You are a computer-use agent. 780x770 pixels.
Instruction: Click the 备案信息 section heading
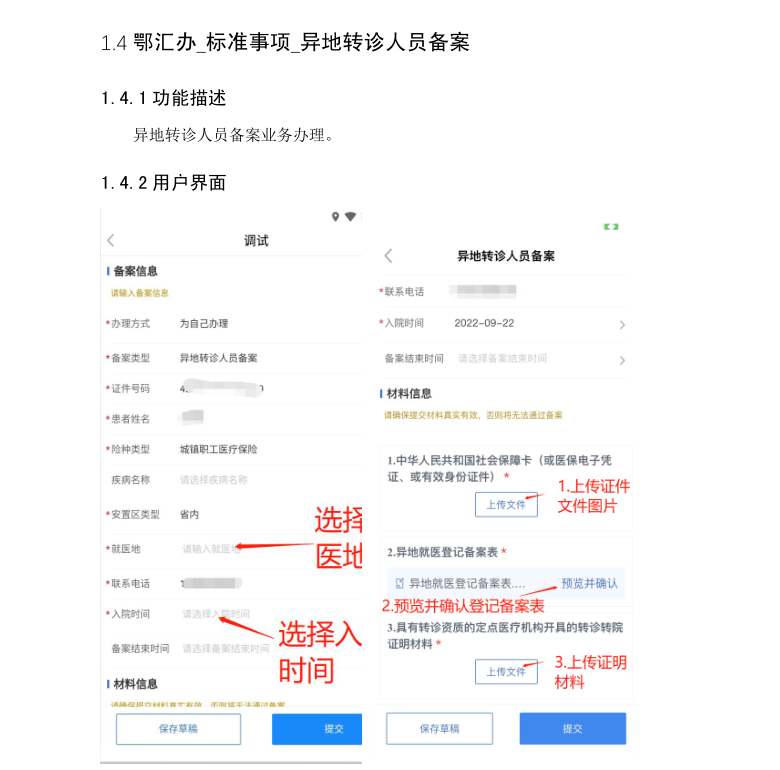[x=135, y=271]
